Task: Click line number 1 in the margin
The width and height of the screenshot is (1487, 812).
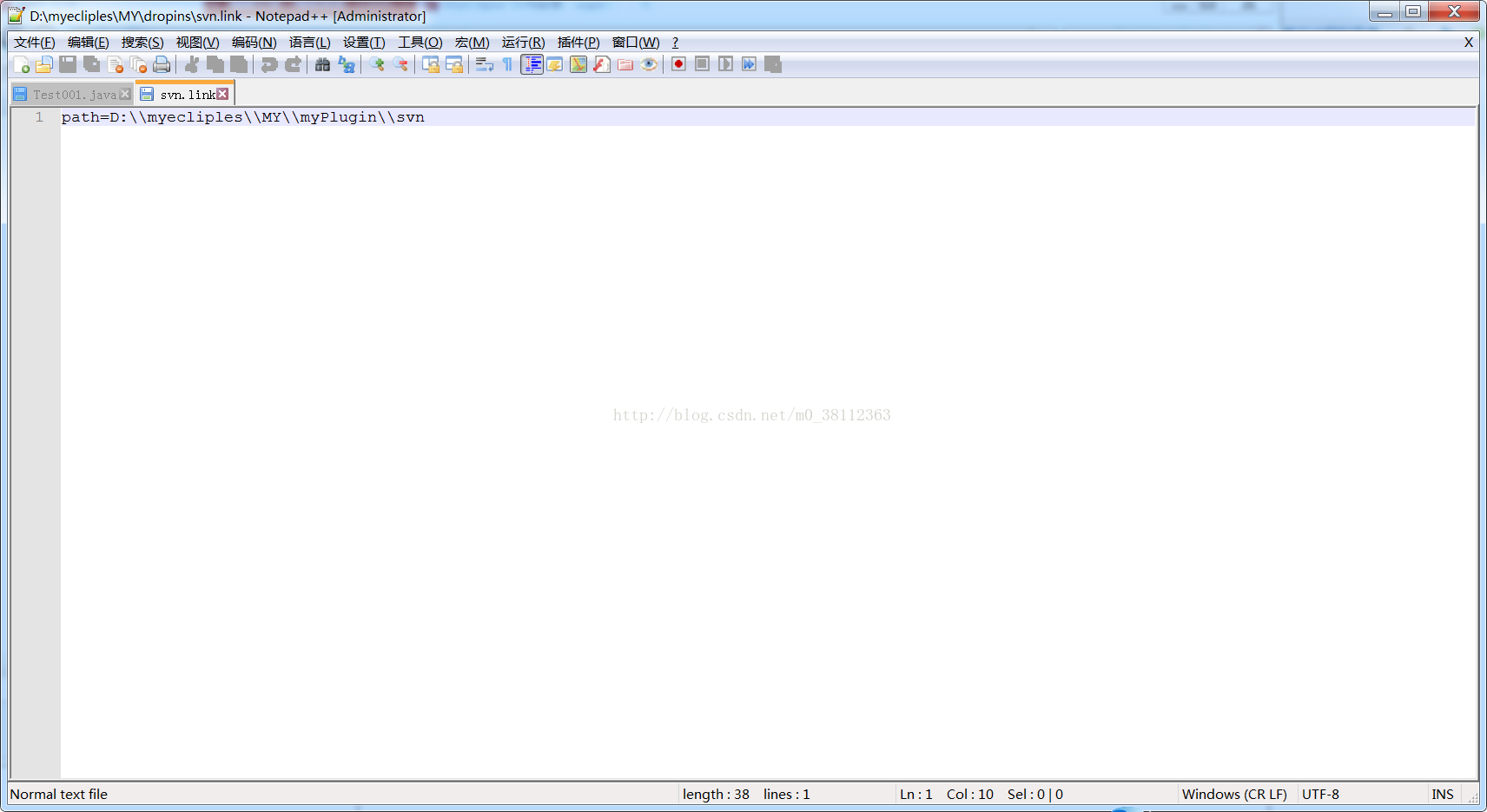Action: pyautogui.click(x=39, y=117)
